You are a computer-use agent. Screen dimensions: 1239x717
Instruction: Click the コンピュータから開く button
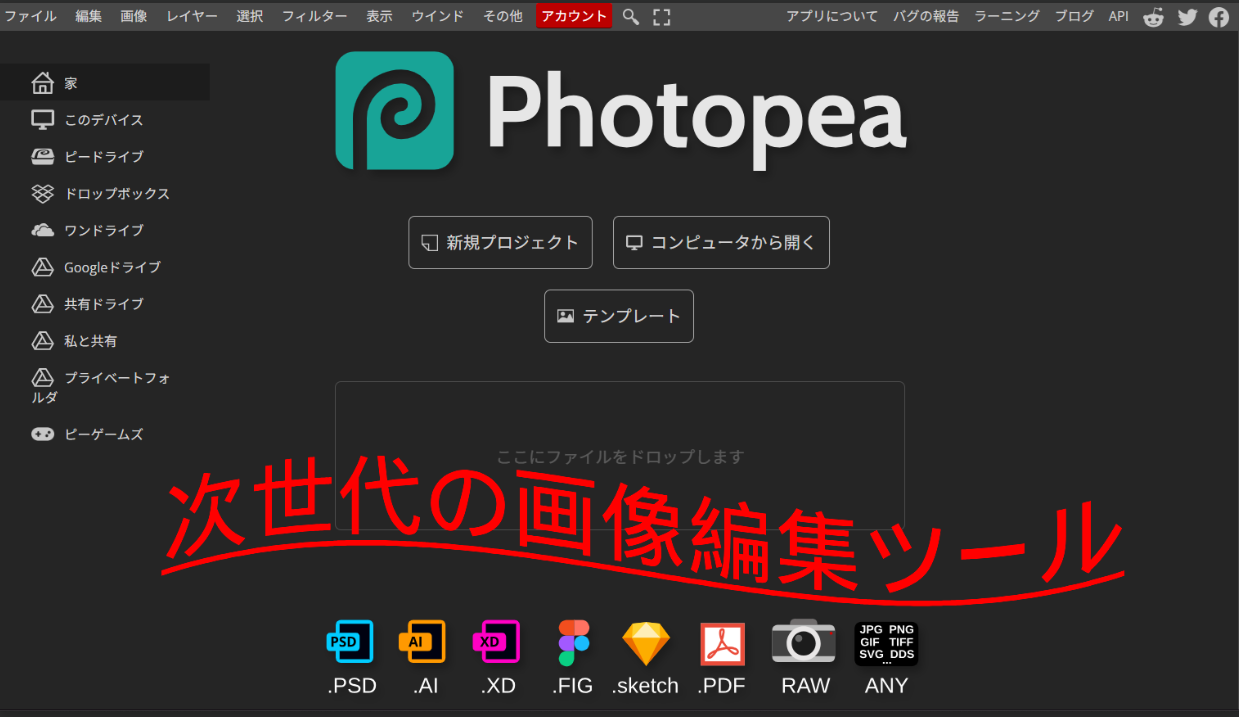pyautogui.click(x=721, y=242)
